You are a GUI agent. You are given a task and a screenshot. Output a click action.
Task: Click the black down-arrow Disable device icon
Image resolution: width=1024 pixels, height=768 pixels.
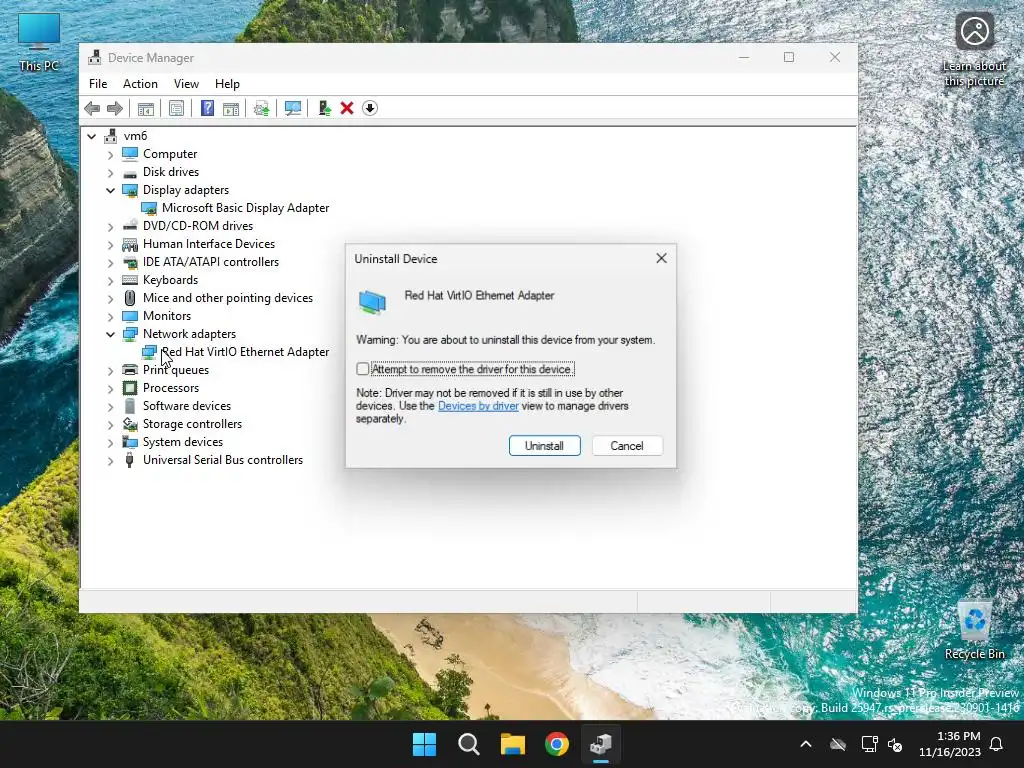pos(370,108)
